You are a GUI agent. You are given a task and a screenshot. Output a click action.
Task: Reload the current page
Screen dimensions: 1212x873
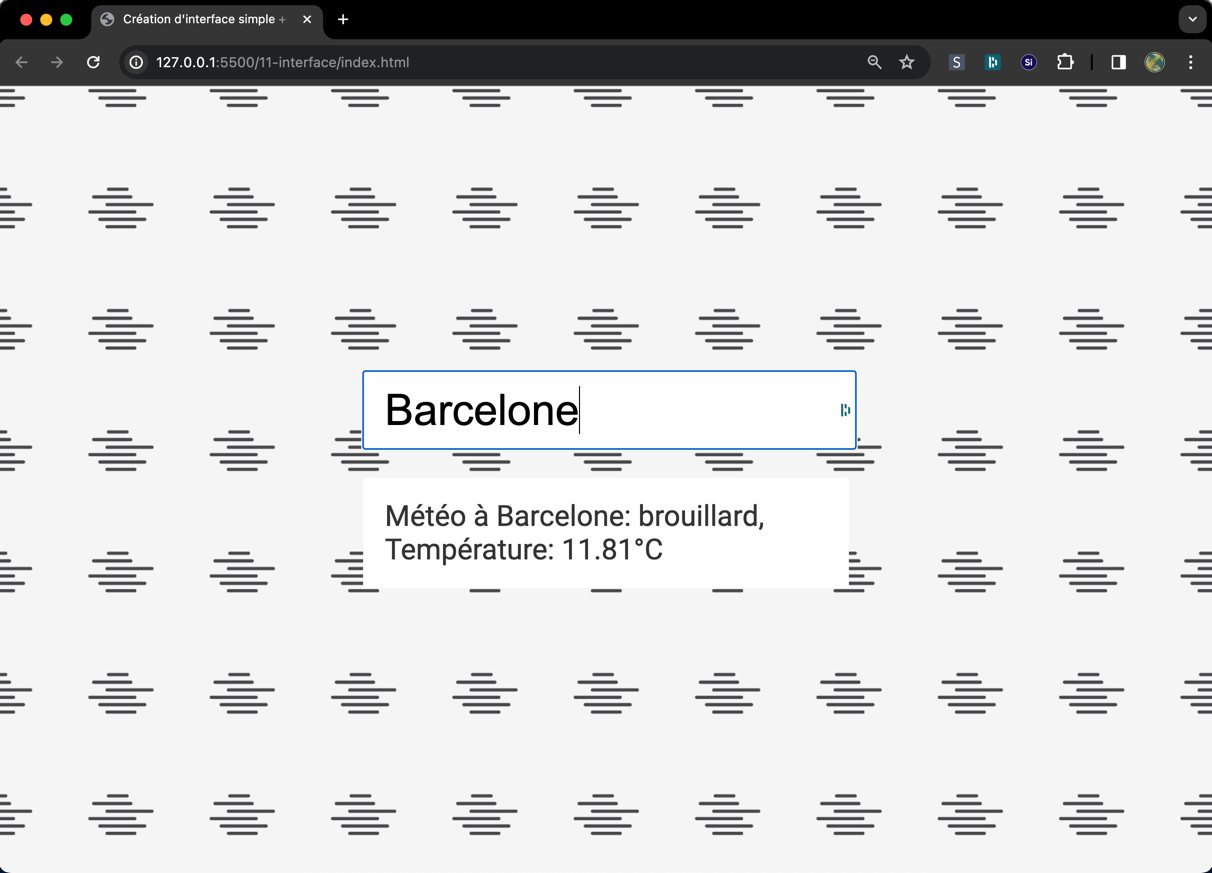point(93,62)
